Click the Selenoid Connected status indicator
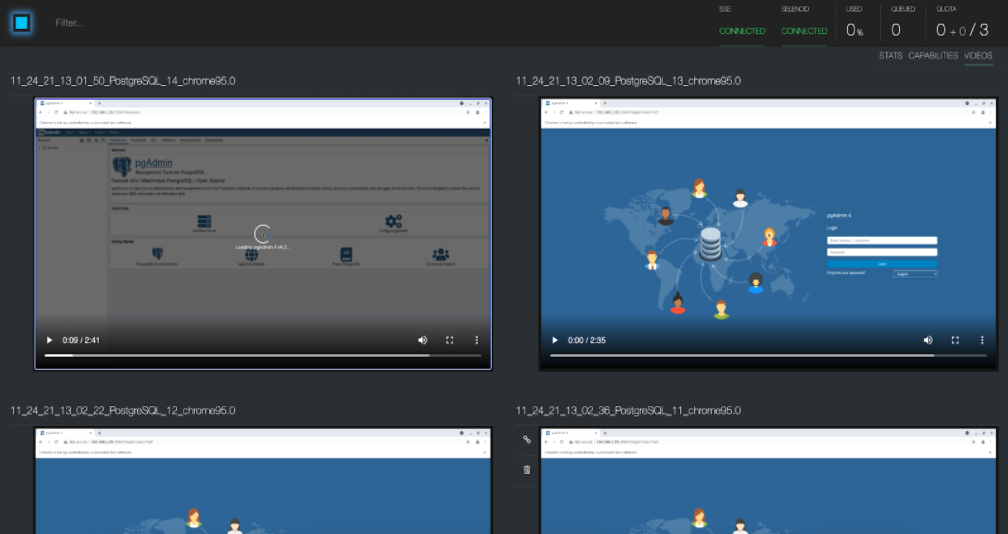Viewport: 1008px width, 534px height. click(804, 31)
